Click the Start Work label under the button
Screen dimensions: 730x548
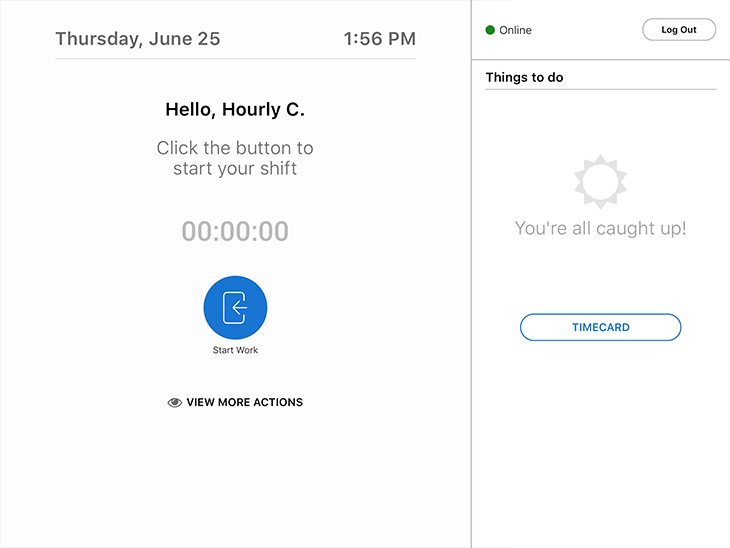(x=235, y=350)
